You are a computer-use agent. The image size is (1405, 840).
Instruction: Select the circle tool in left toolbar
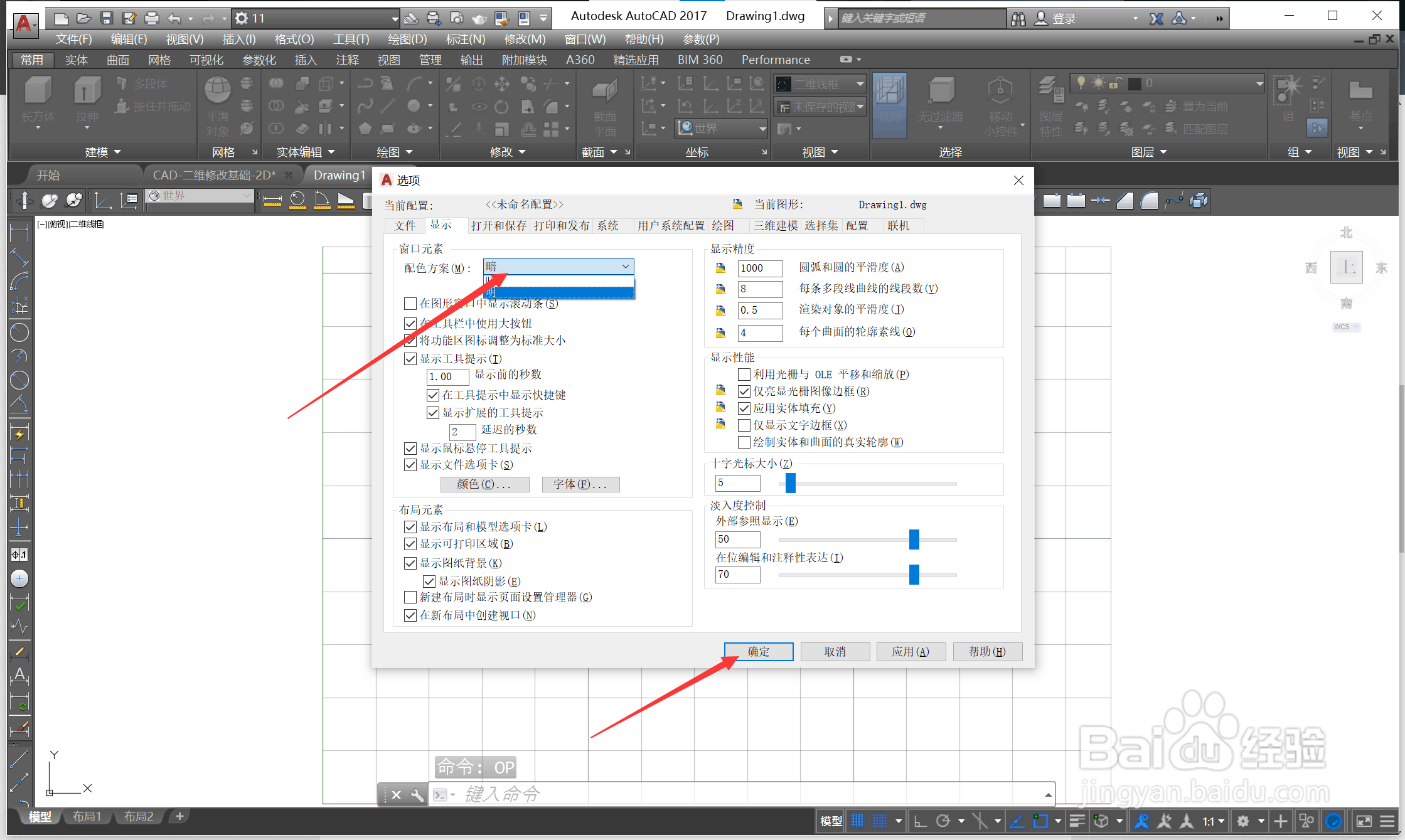19,332
